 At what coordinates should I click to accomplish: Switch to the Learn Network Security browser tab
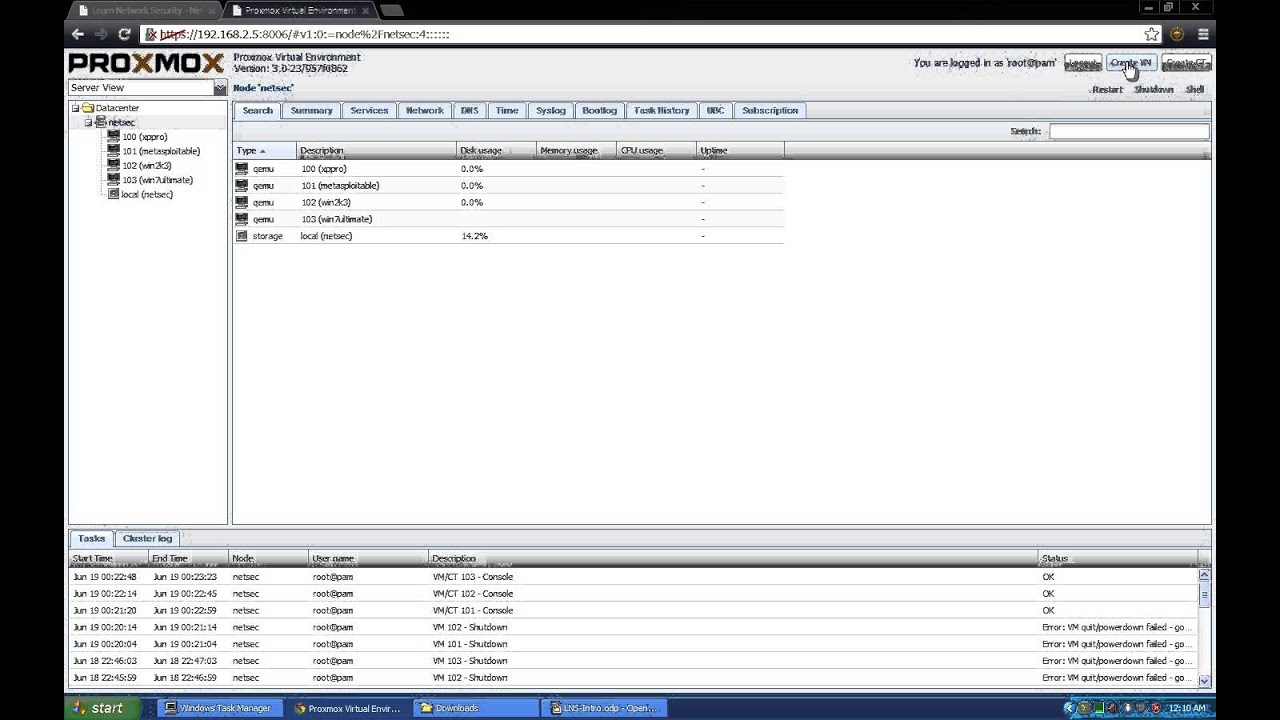[x=147, y=10]
